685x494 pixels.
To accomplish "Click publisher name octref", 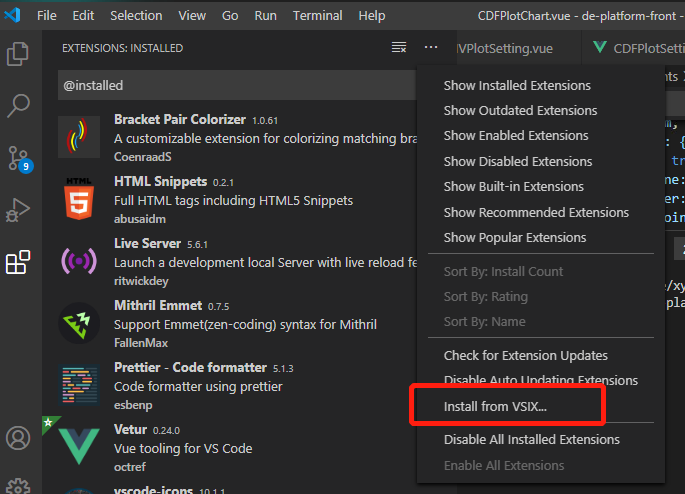I will 130,467.
